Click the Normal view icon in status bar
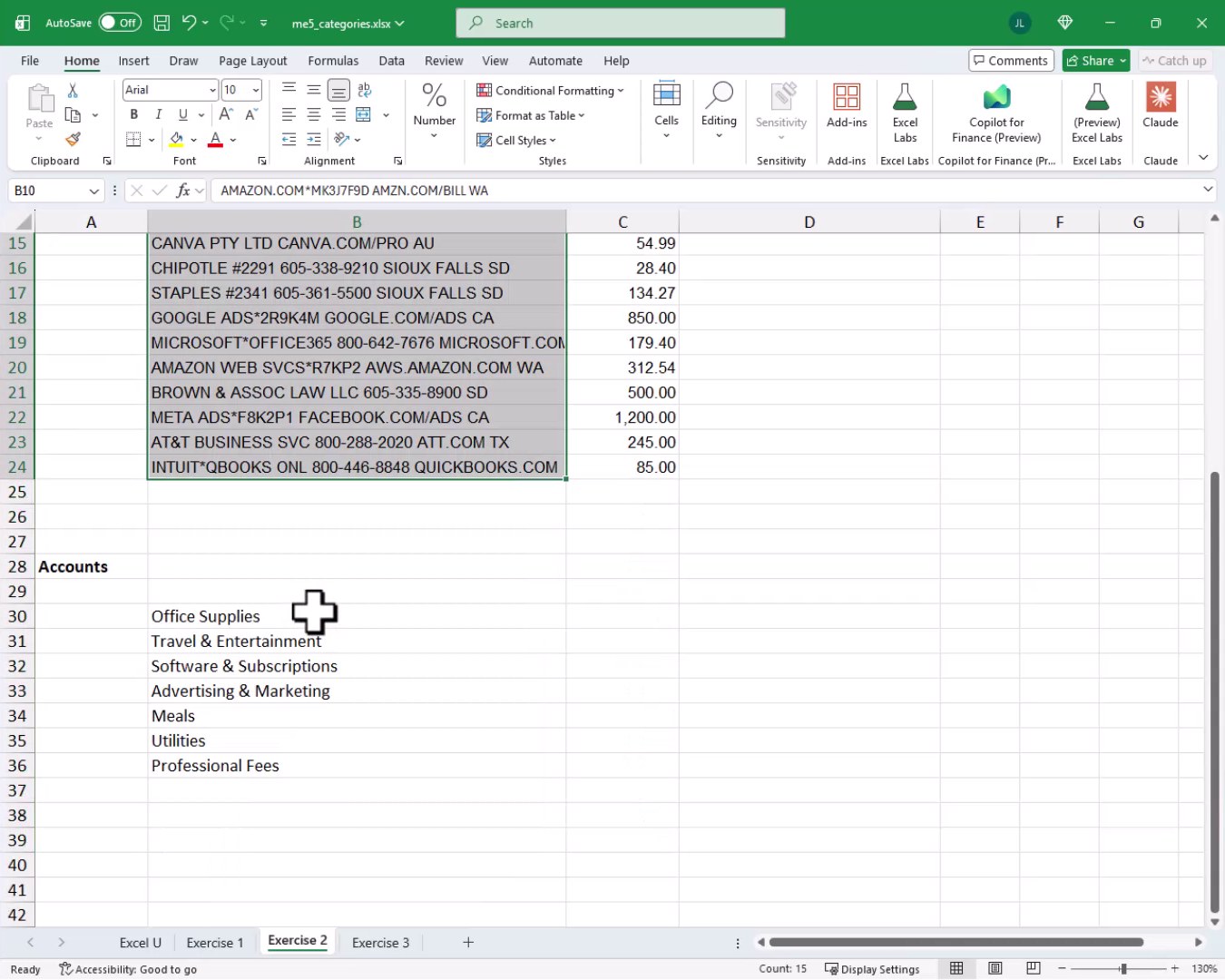1225x980 pixels. [956, 968]
